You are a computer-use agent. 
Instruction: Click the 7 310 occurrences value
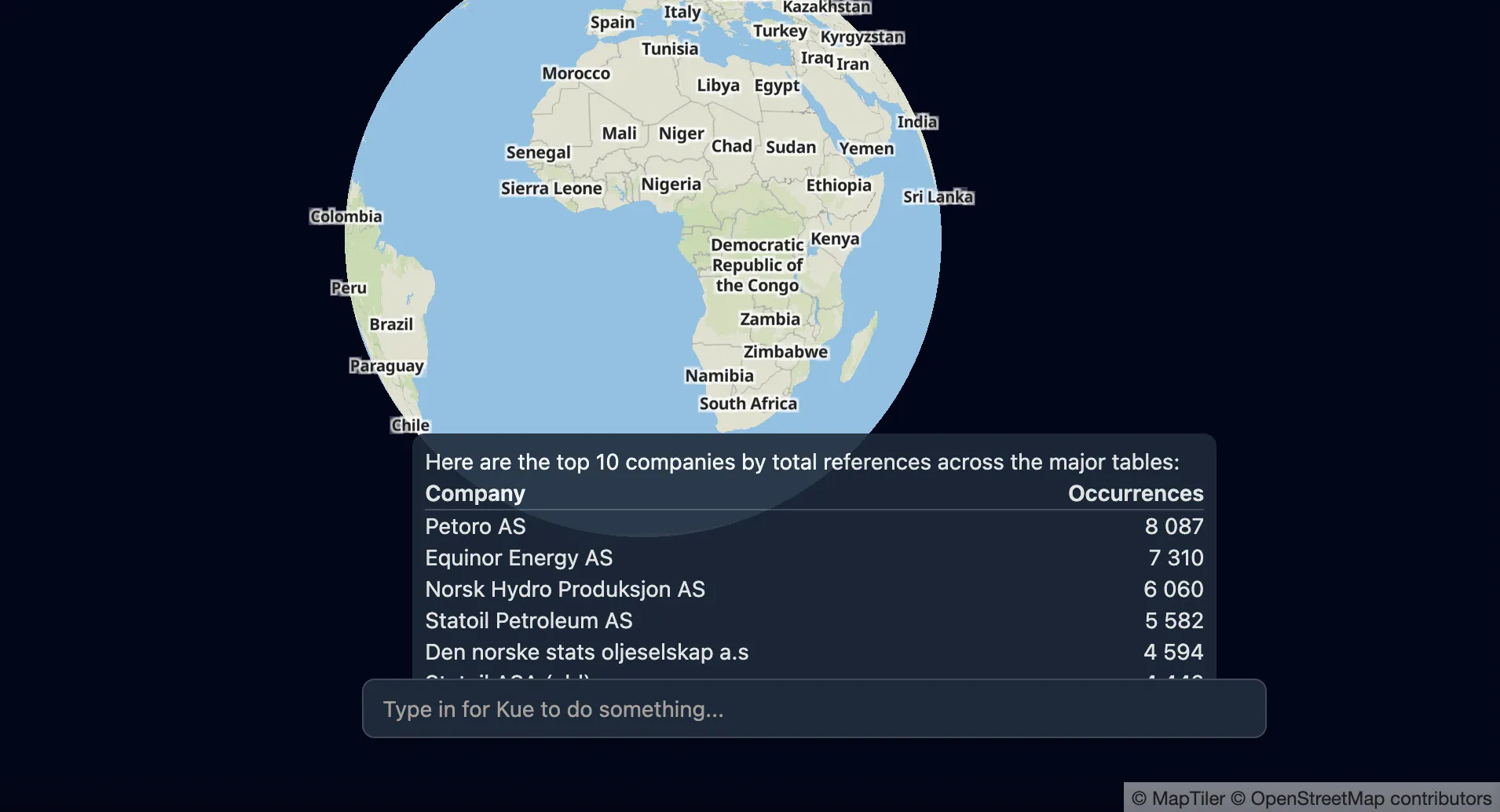(1176, 558)
